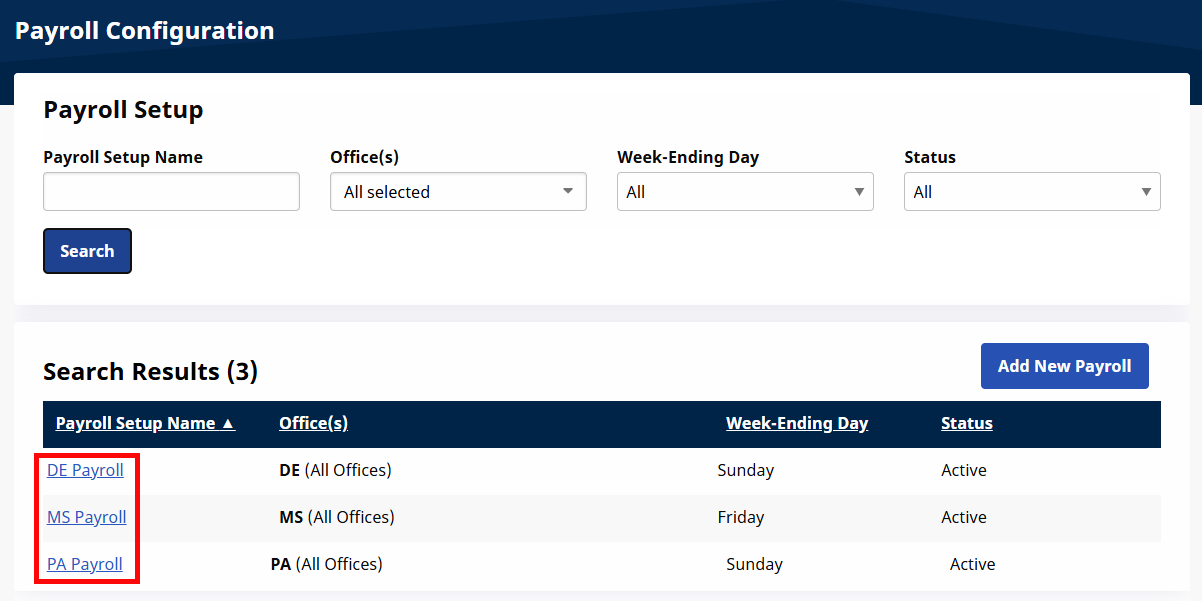1202x601 pixels.
Task: Select the PA (All Offices) cell
Action: pos(326,564)
